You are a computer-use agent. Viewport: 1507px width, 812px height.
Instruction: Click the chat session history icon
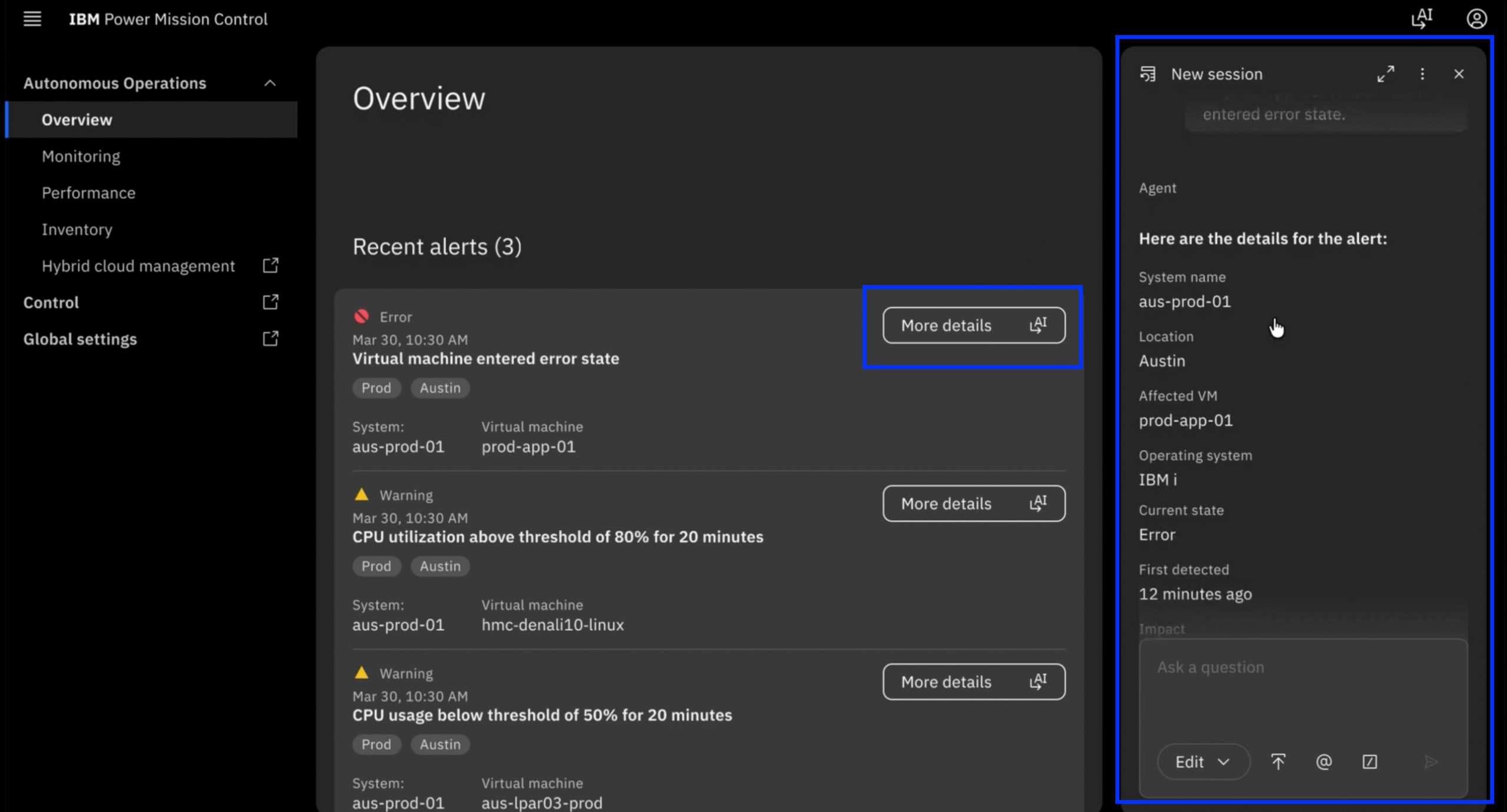(x=1148, y=74)
